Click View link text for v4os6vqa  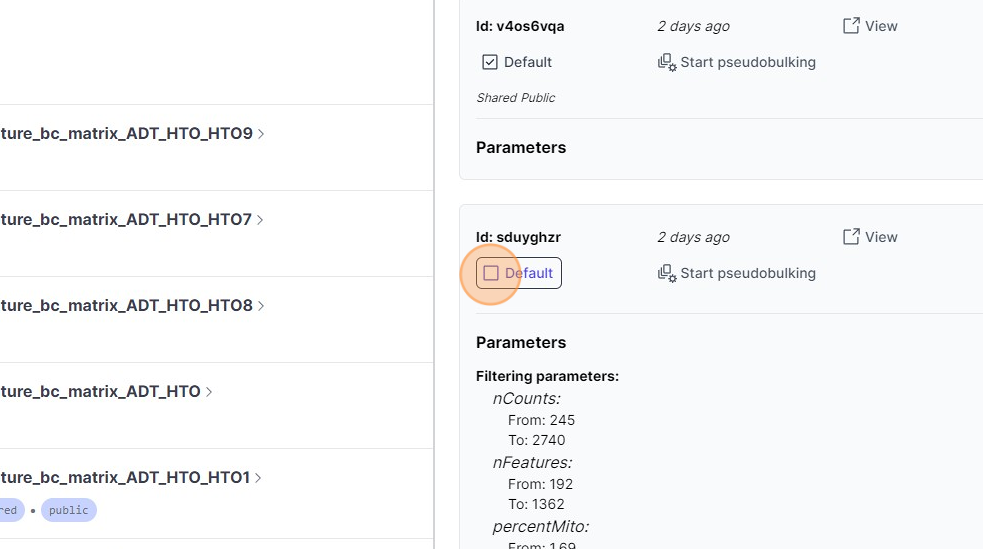pyautogui.click(x=881, y=26)
